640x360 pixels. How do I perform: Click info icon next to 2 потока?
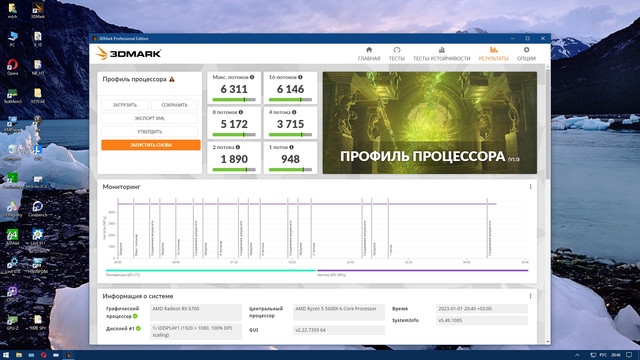click(x=238, y=147)
